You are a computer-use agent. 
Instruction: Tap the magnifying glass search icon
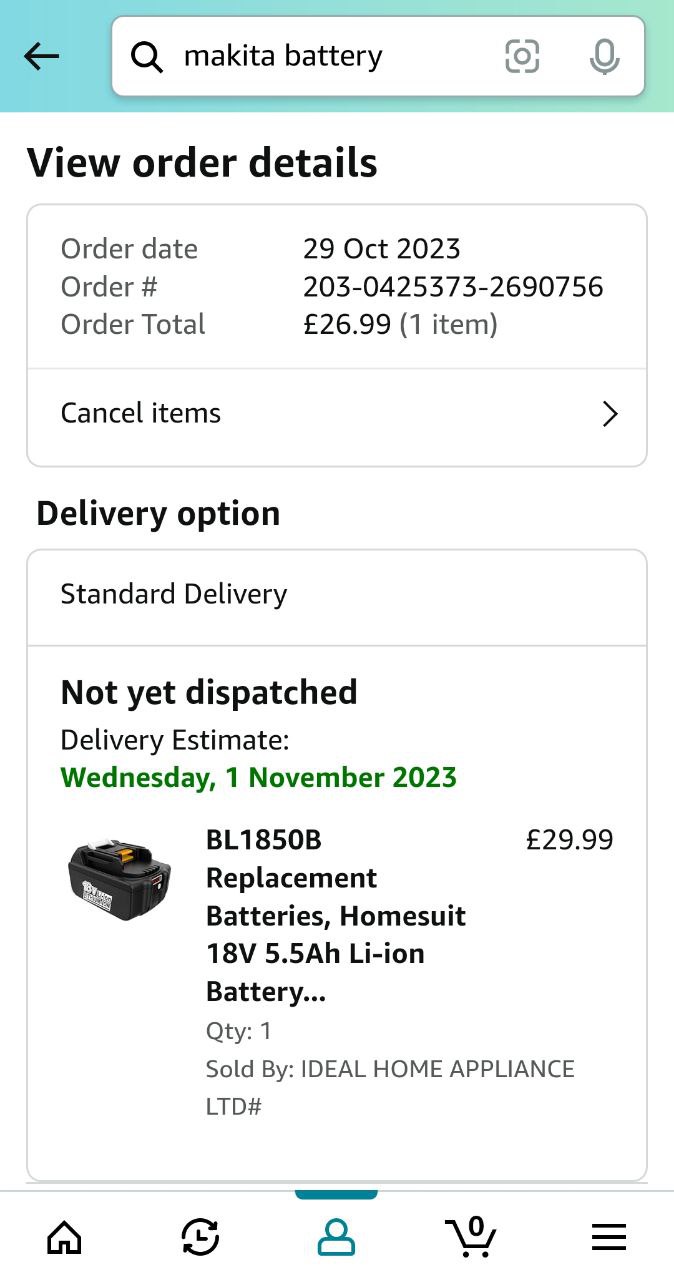click(147, 58)
